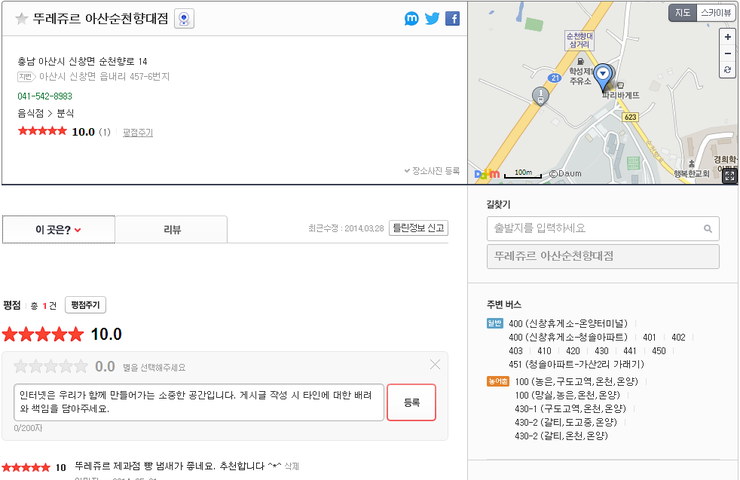This screenshot has height=480, width=740.
Task: Share this place on Twitter
Action: pyautogui.click(x=432, y=18)
